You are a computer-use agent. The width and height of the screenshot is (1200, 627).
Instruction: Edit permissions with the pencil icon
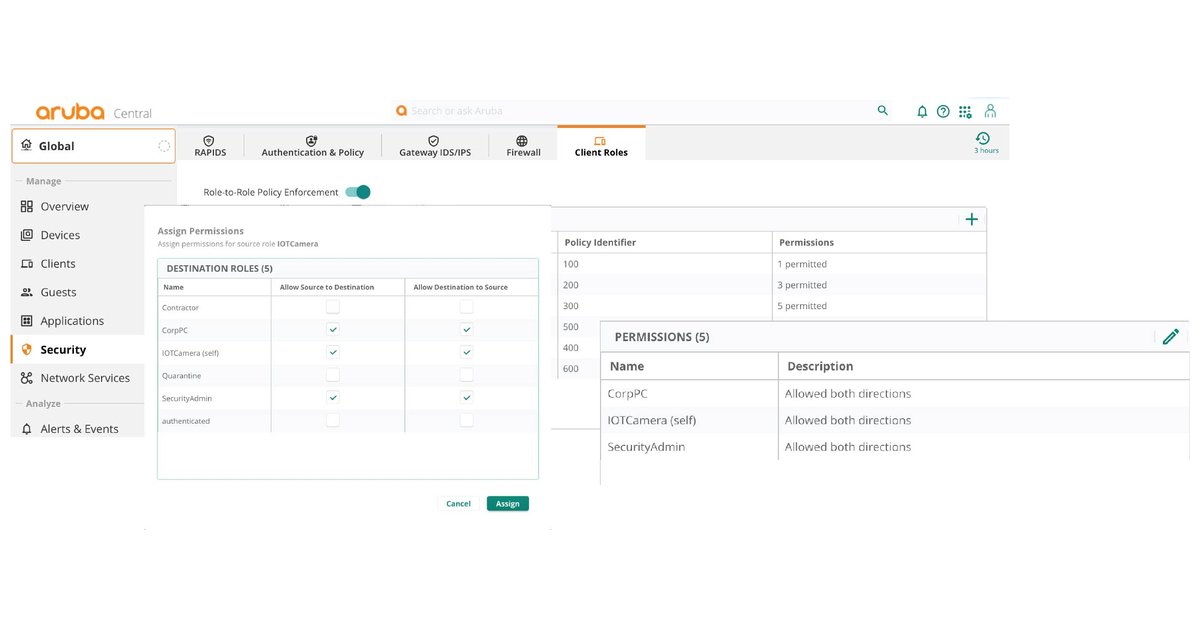click(1171, 337)
